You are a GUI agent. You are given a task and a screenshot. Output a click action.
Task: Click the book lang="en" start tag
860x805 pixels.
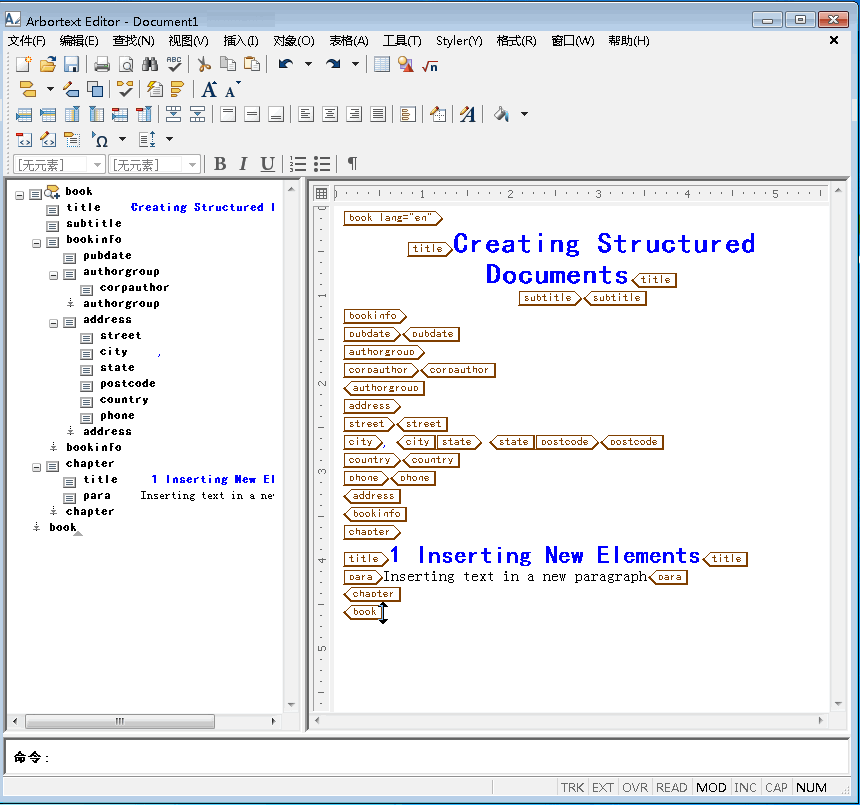392,218
